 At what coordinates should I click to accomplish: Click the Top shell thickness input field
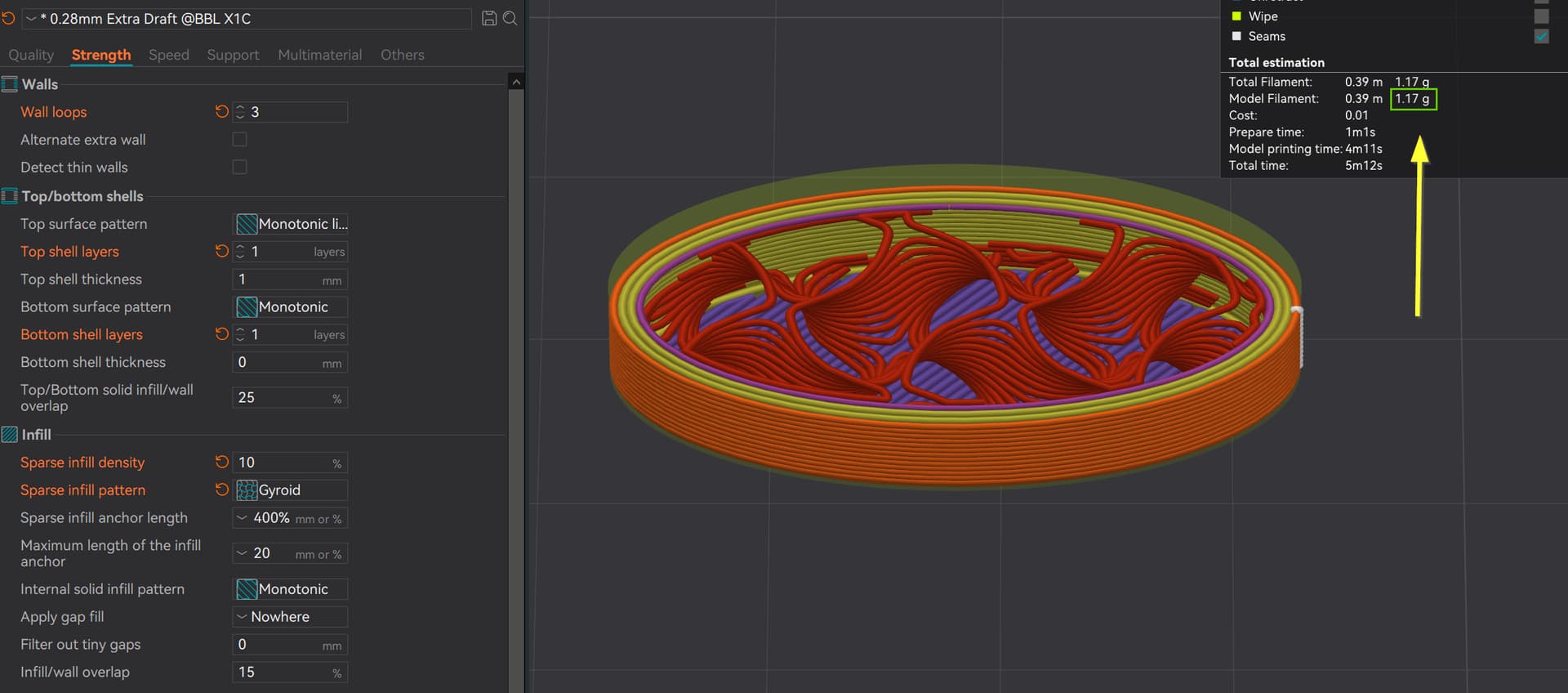click(x=290, y=279)
